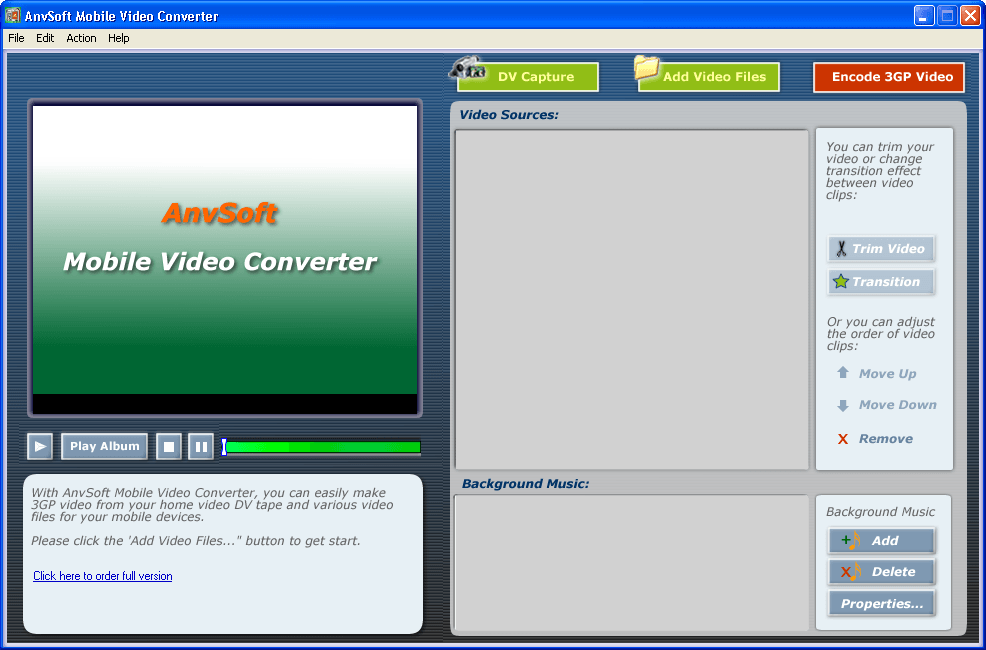
Task: Click the app icon in the title bar
Action: [13, 15]
